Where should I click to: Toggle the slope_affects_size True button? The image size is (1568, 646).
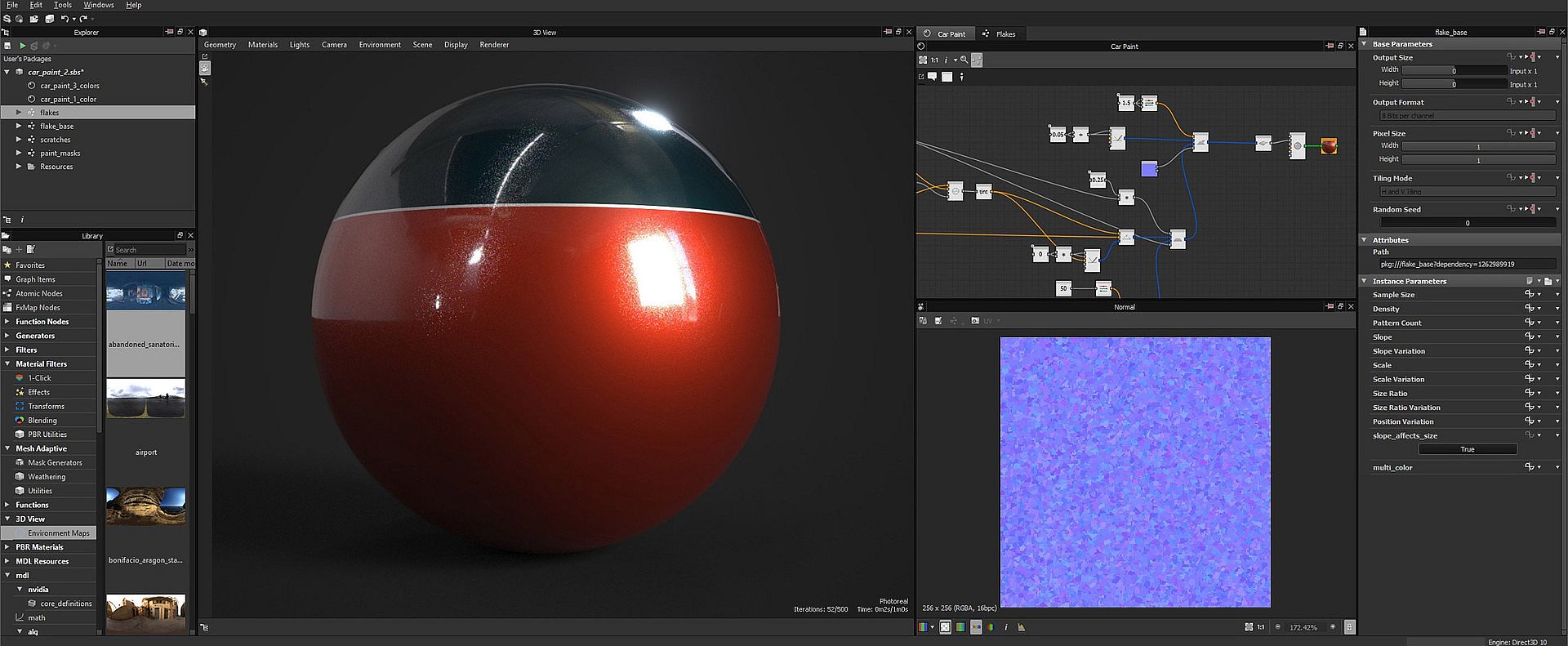point(1467,449)
